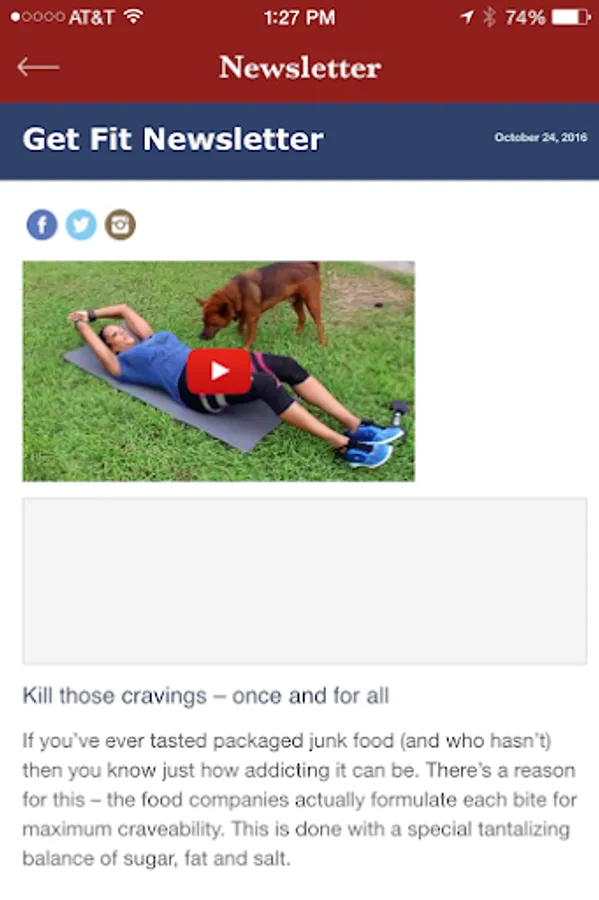
Task: Share via the Facebook icon
Action: [x=42, y=224]
